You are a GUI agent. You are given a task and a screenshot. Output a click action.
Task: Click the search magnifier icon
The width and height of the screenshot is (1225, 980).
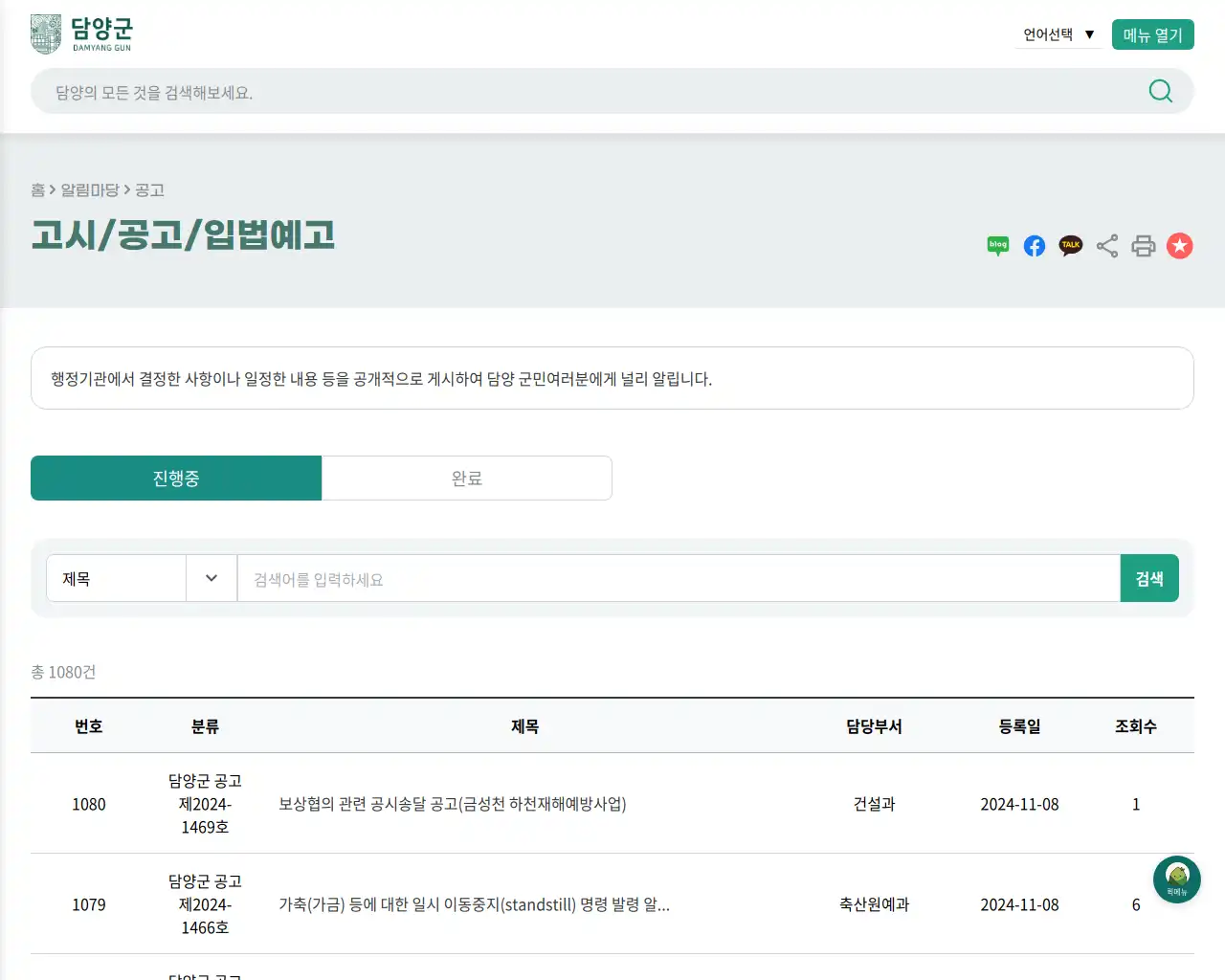tap(1160, 91)
